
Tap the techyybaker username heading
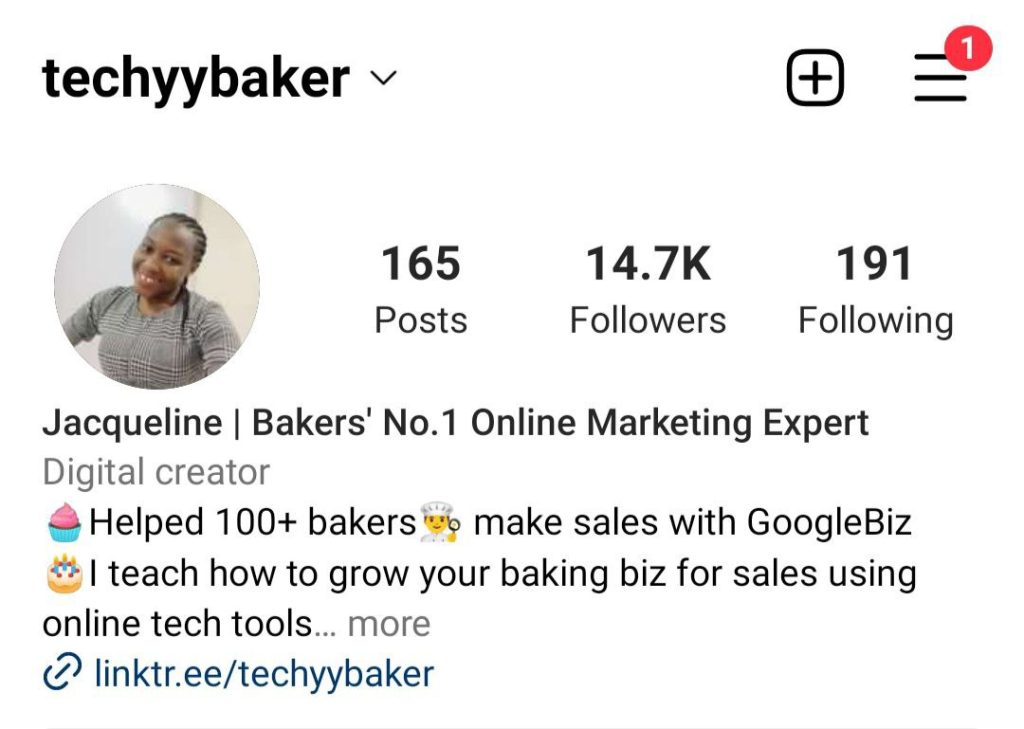coord(196,79)
